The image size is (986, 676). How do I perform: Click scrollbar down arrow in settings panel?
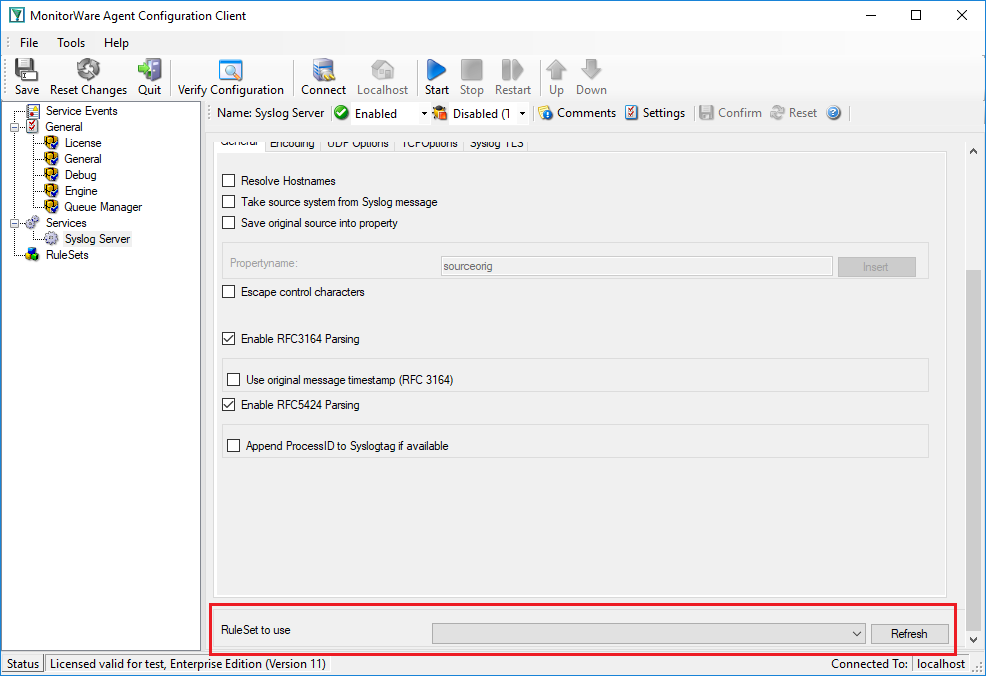(x=973, y=640)
